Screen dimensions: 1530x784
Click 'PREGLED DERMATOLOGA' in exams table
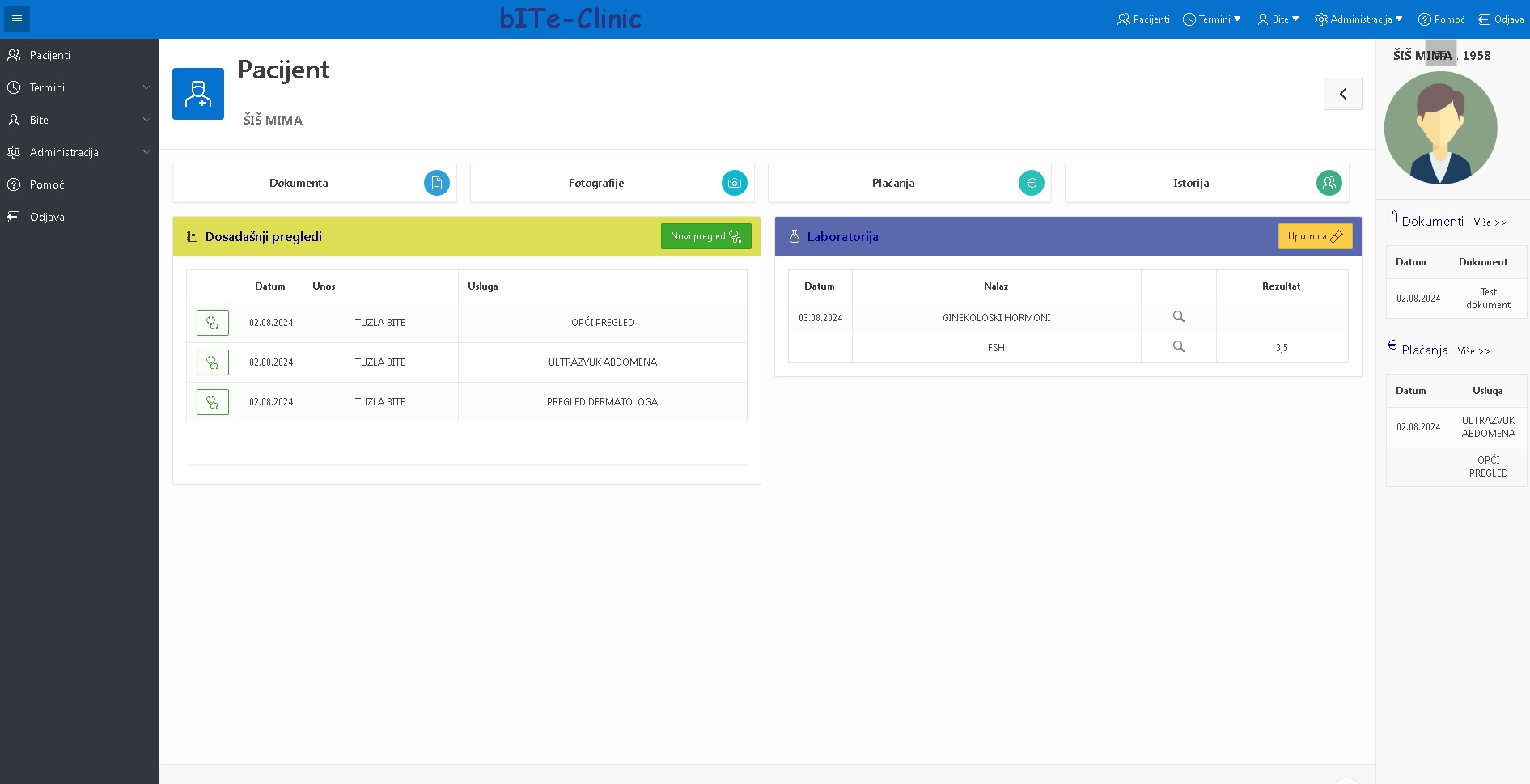point(602,402)
